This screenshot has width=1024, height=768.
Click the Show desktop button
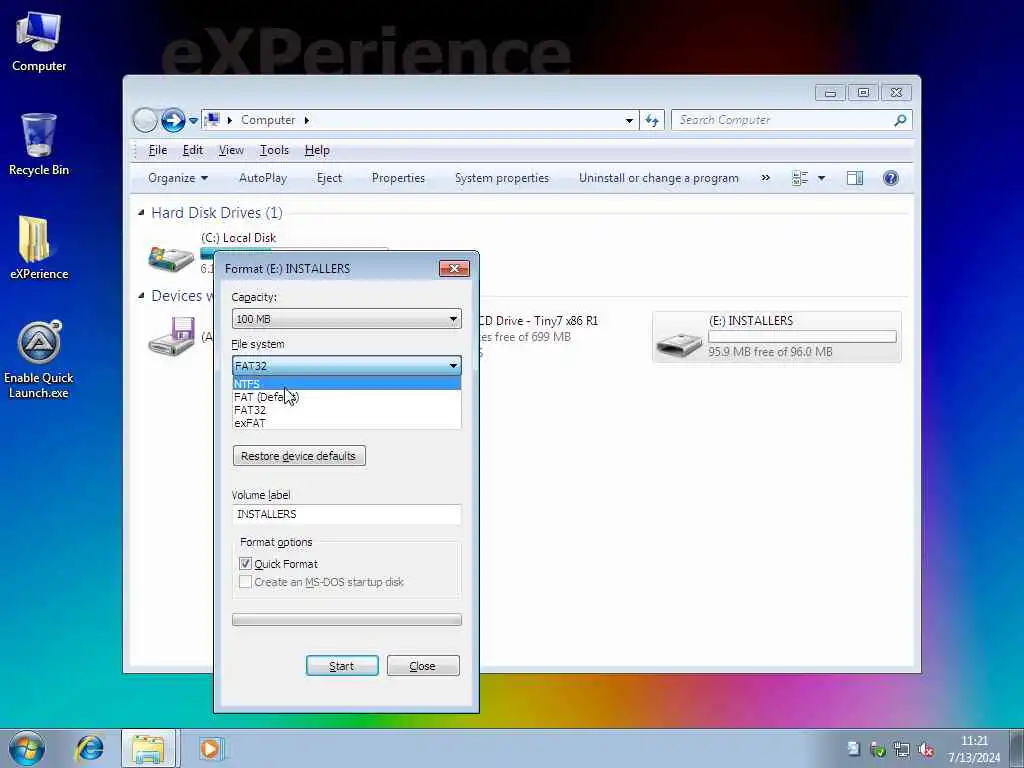click(x=1017, y=748)
